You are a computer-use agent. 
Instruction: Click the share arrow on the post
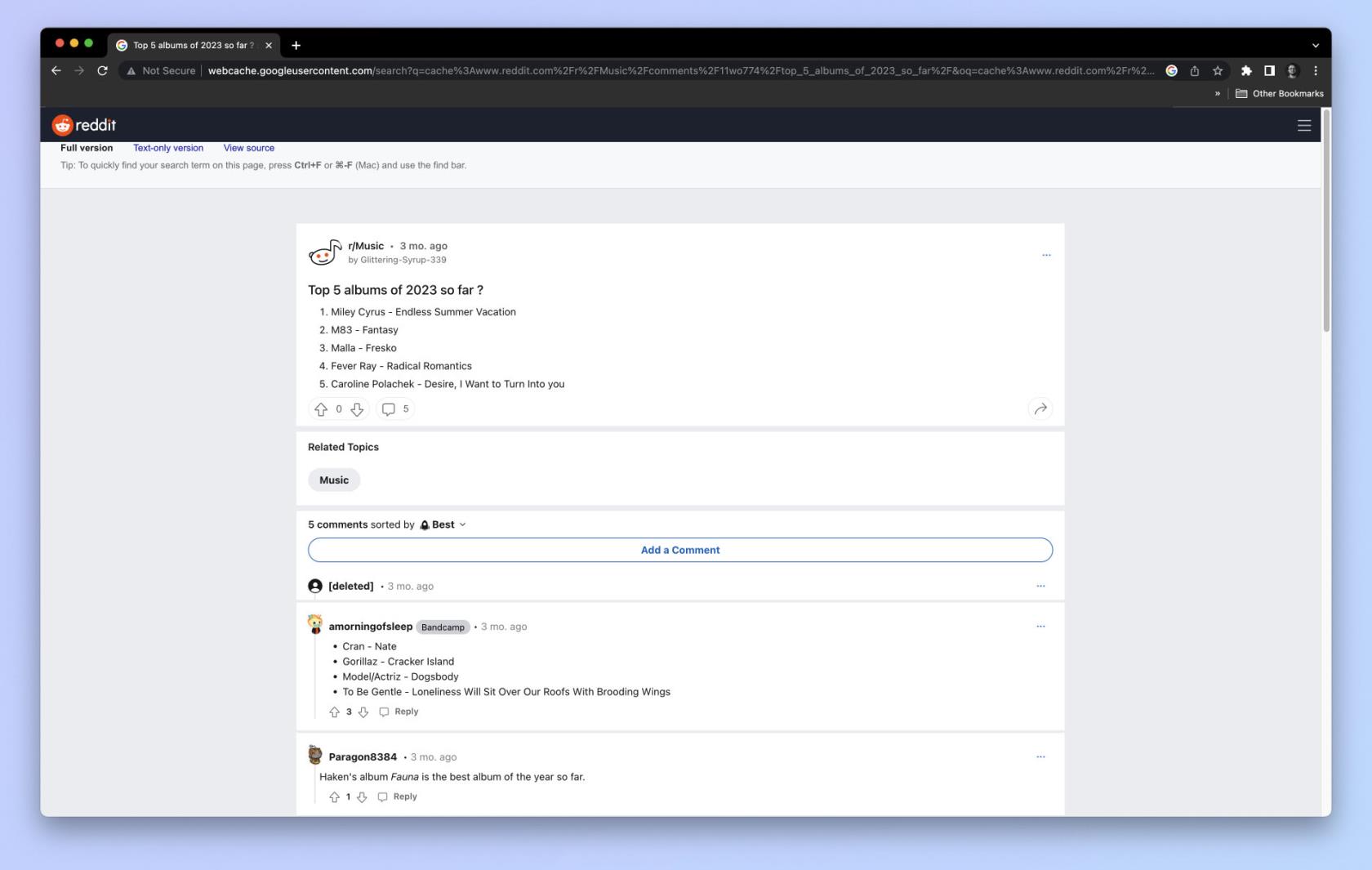1040,408
